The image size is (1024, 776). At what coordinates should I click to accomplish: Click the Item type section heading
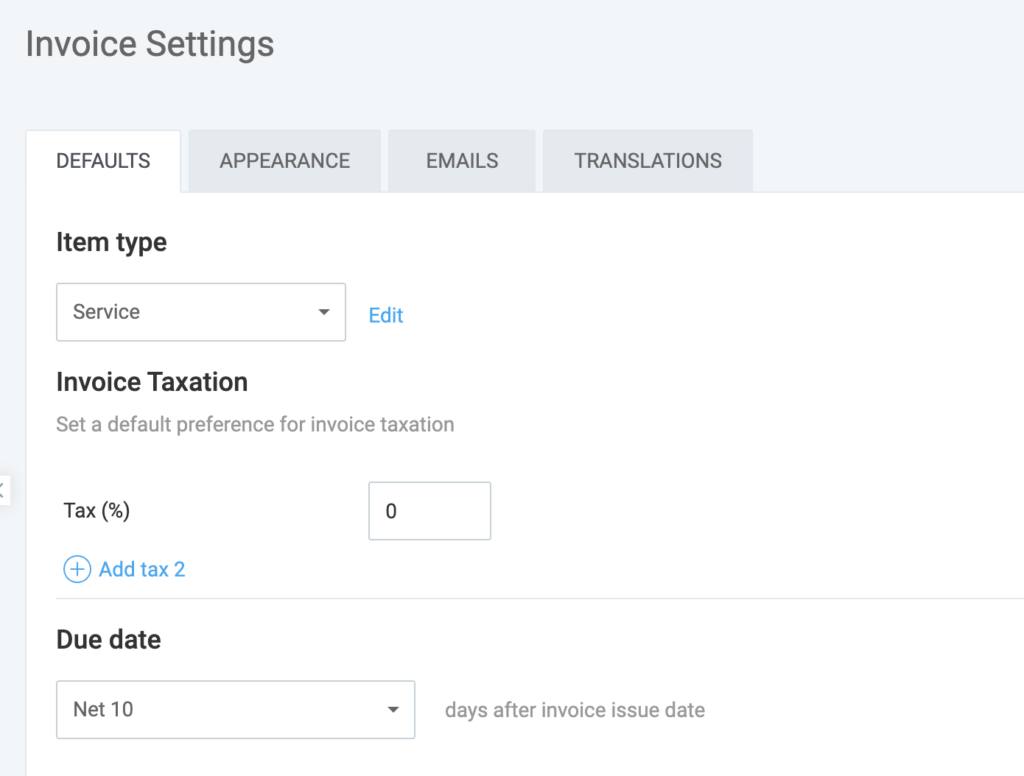[111, 243]
